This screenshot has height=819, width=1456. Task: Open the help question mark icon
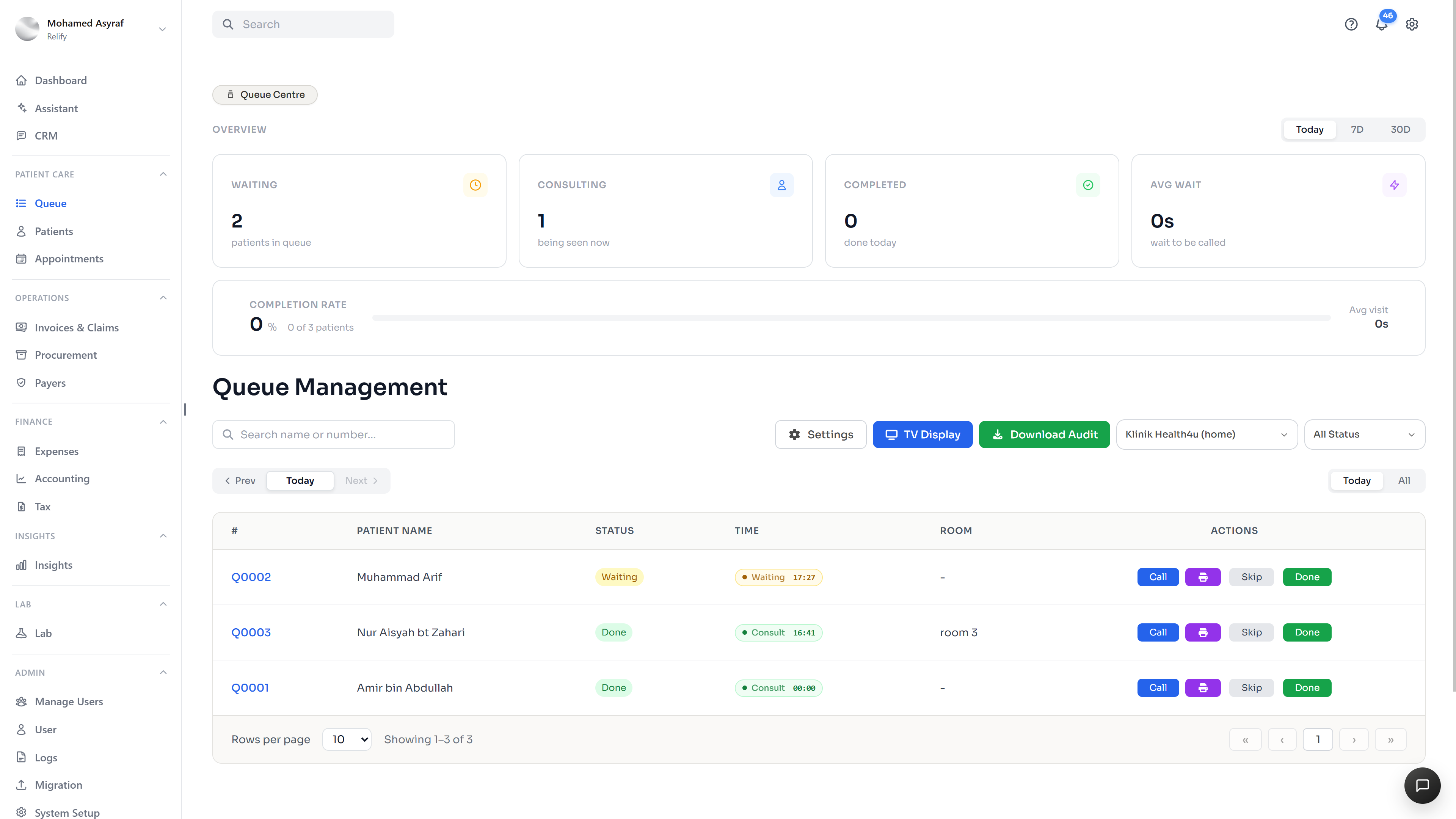click(x=1351, y=24)
